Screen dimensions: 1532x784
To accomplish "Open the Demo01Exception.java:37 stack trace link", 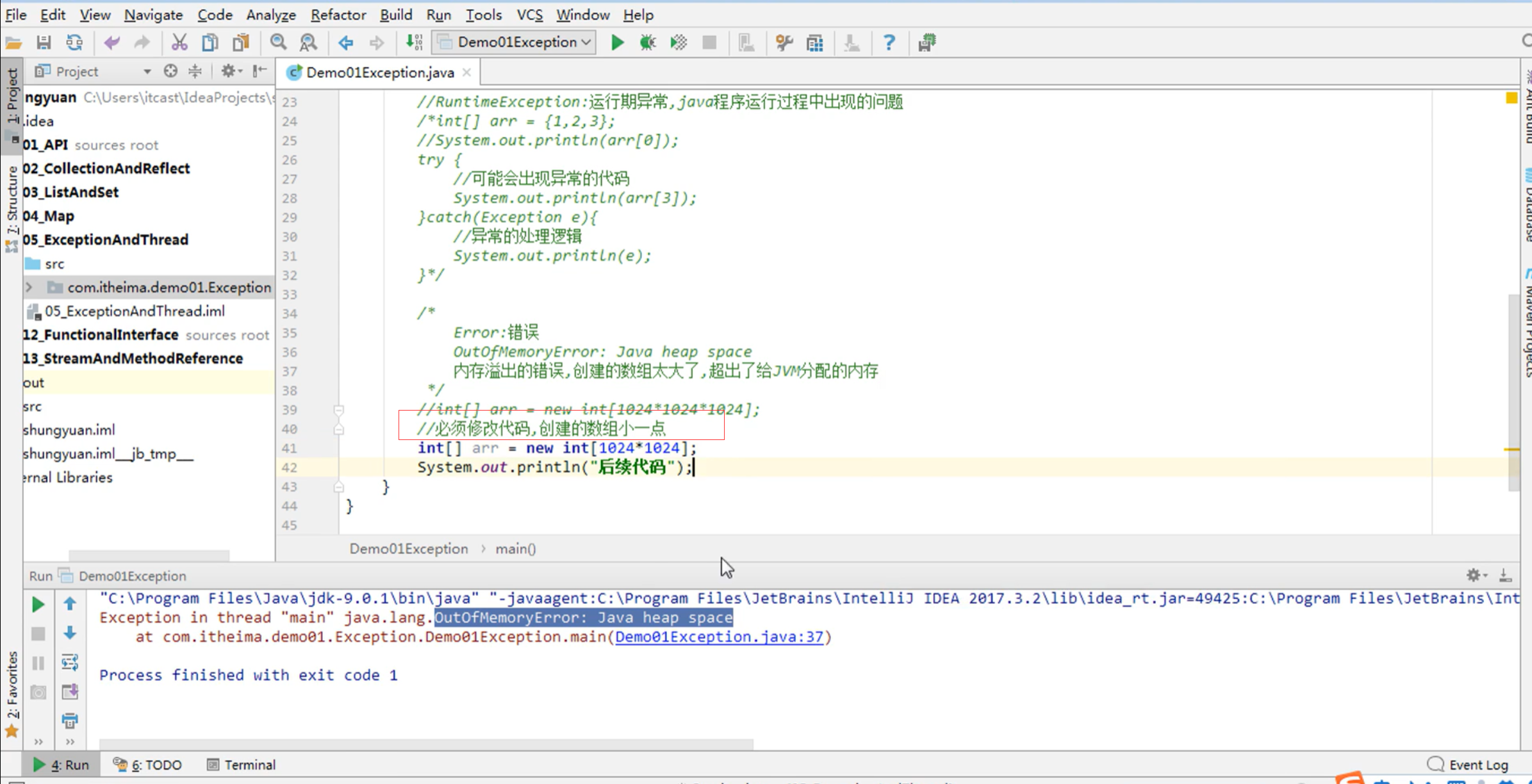I will [x=718, y=637].
